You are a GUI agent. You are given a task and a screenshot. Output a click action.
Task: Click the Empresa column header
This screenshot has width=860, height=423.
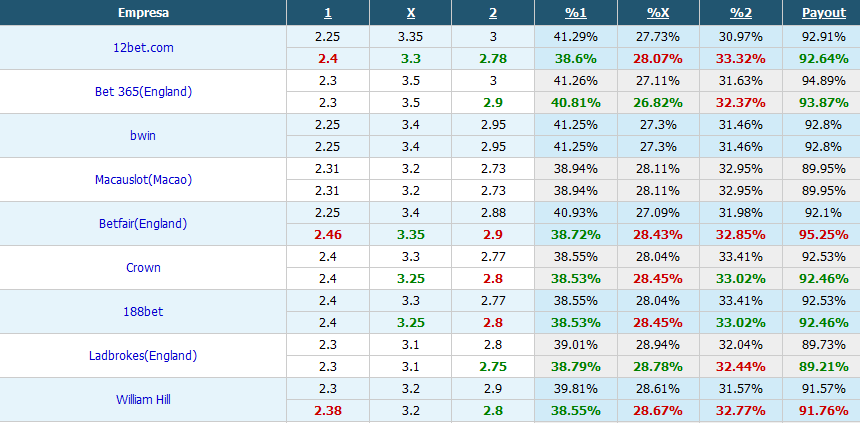point(143,13)
